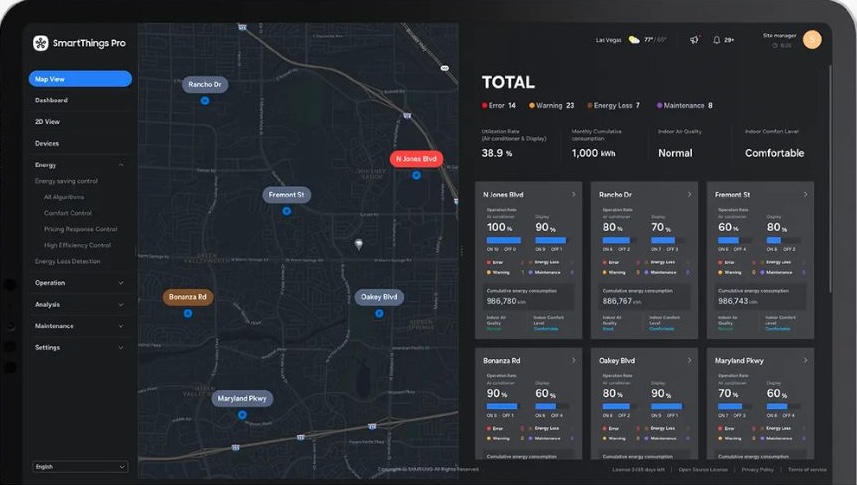
Task: Switch to Map View
Action: tap(80, 79)
